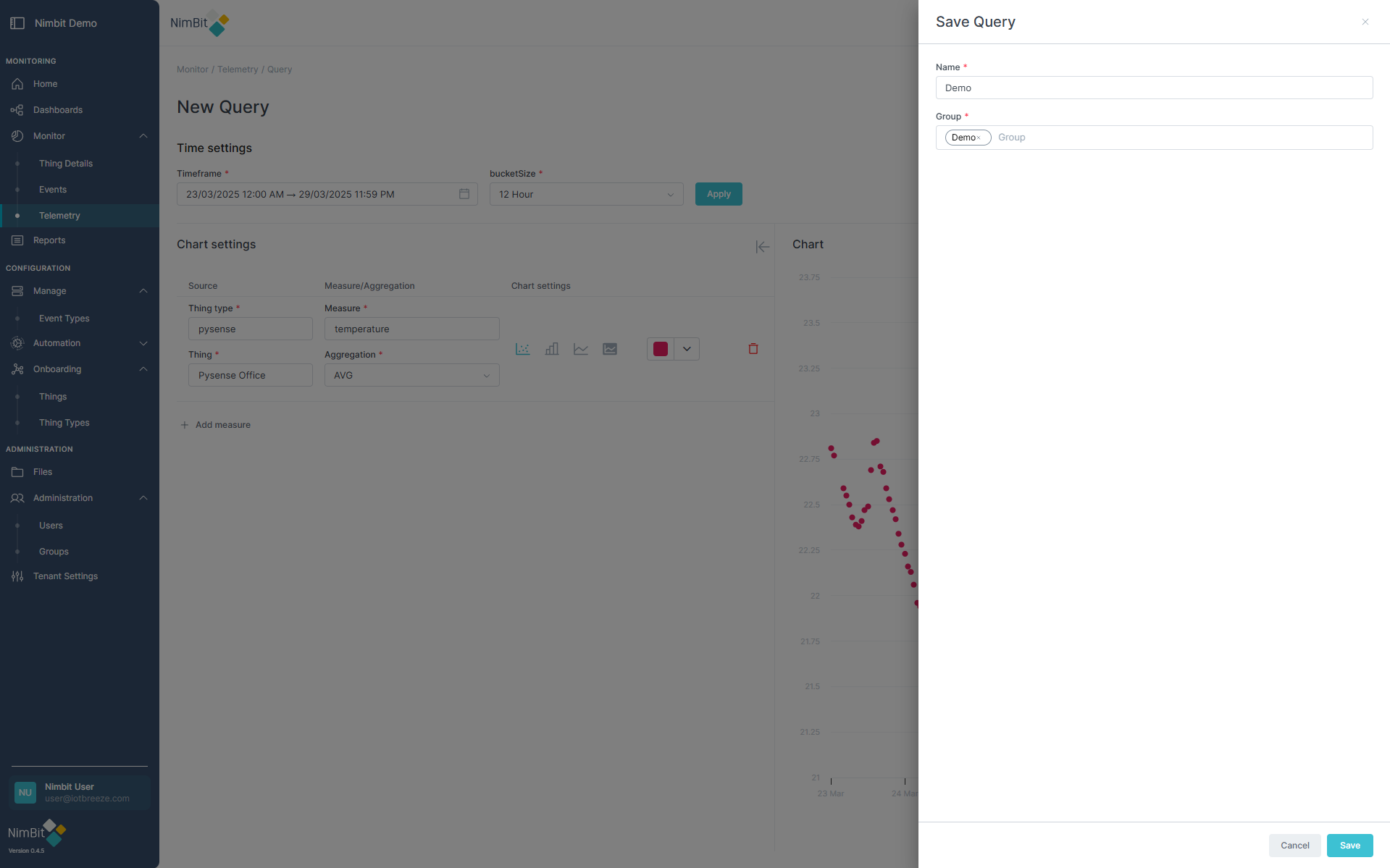The image size is (1390, 868).
Task: Toggle the sidebar collapse icon
Action: pos(17,23)
